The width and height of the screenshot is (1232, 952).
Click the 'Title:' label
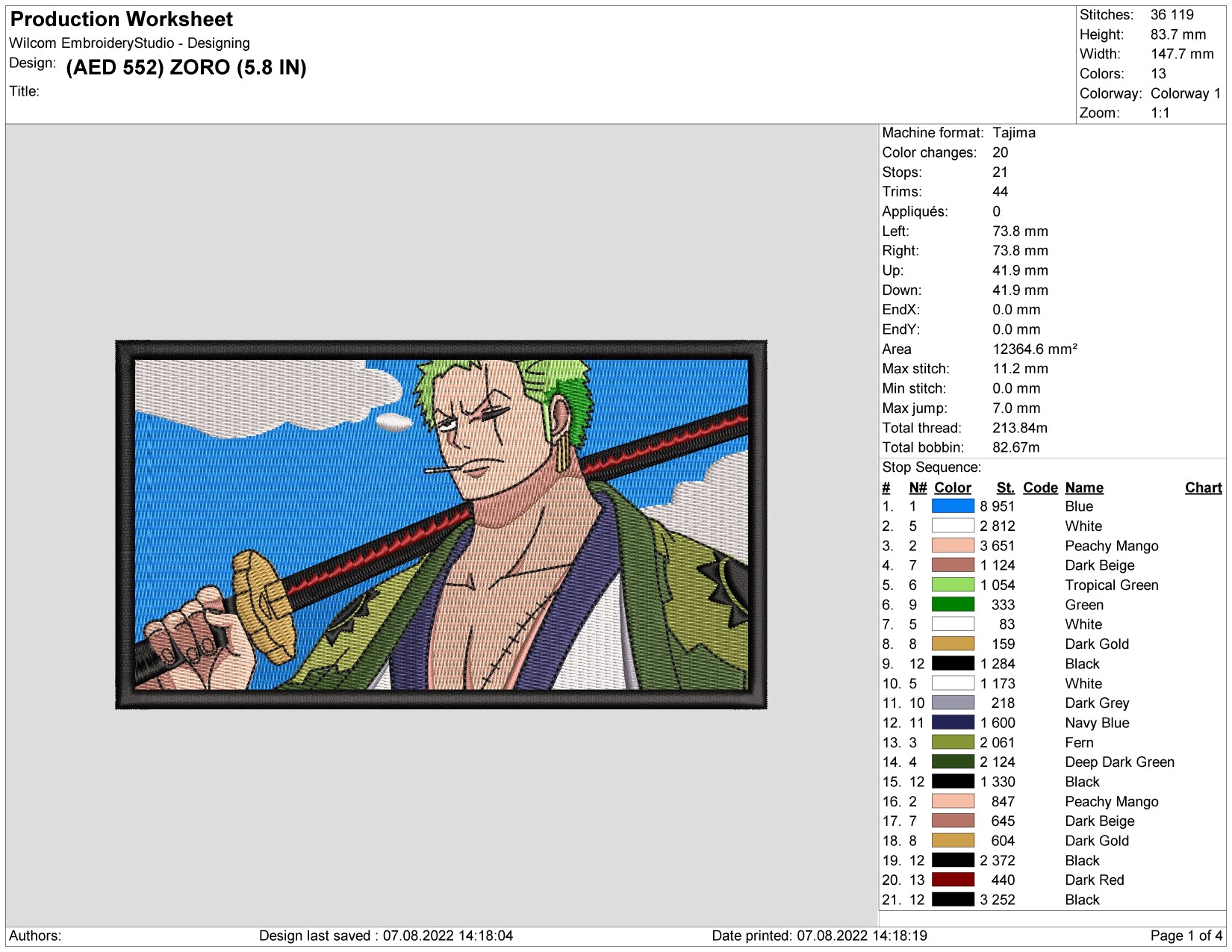[x=24, y=91]
